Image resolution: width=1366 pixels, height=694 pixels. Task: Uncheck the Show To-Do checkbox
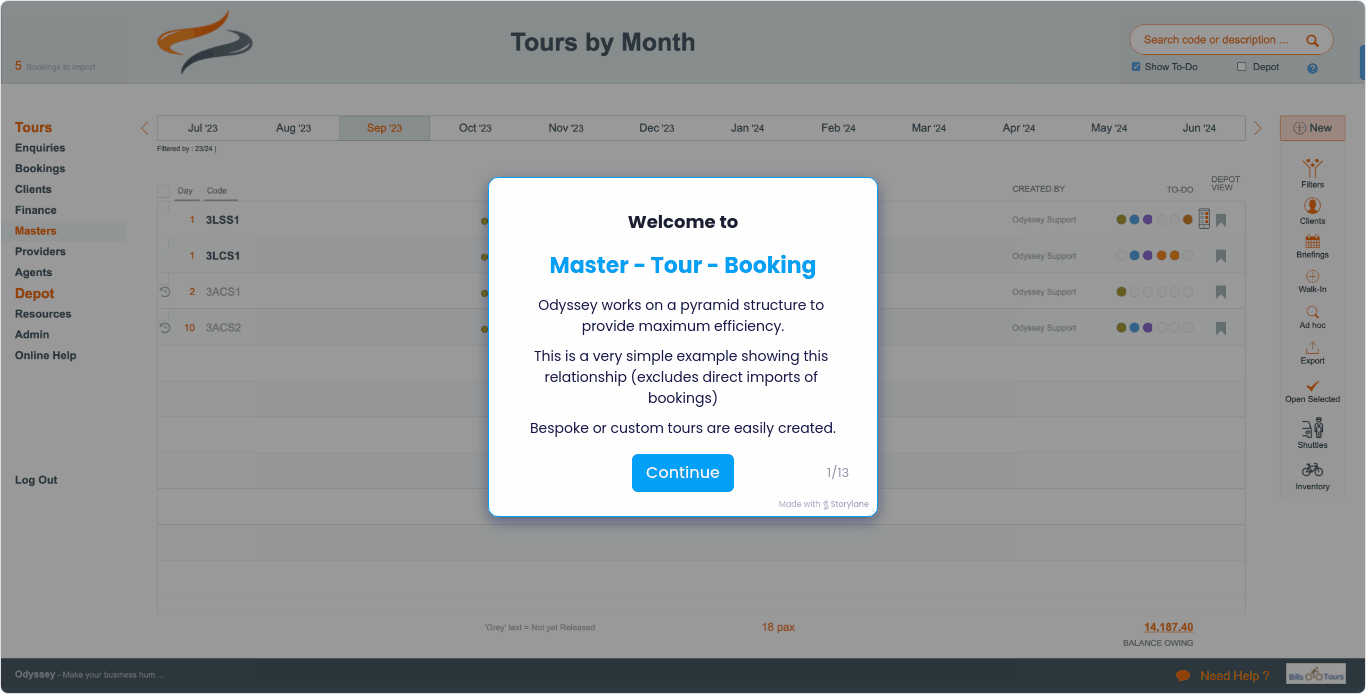coord(1136,67)
